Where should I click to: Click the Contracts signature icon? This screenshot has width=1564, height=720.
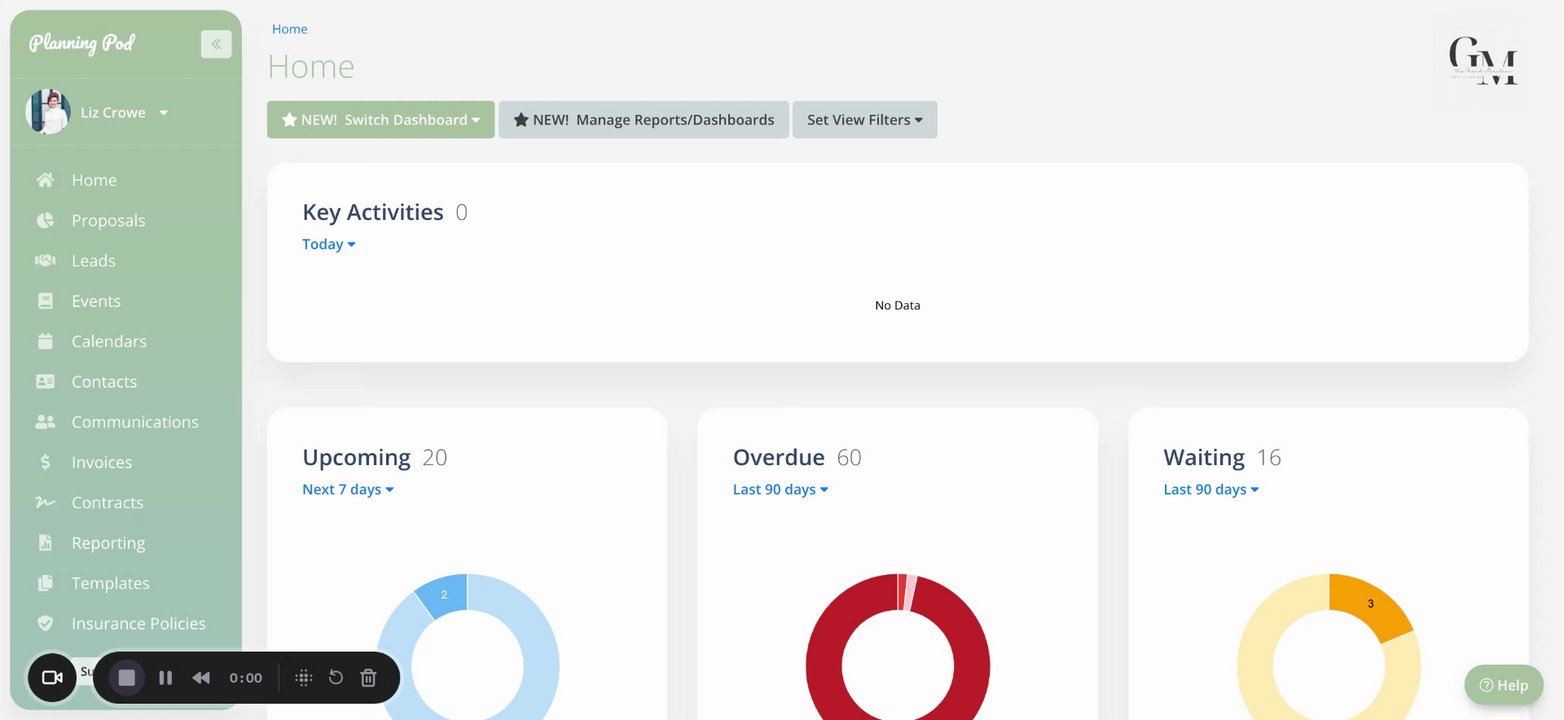[x=45, y=502]
